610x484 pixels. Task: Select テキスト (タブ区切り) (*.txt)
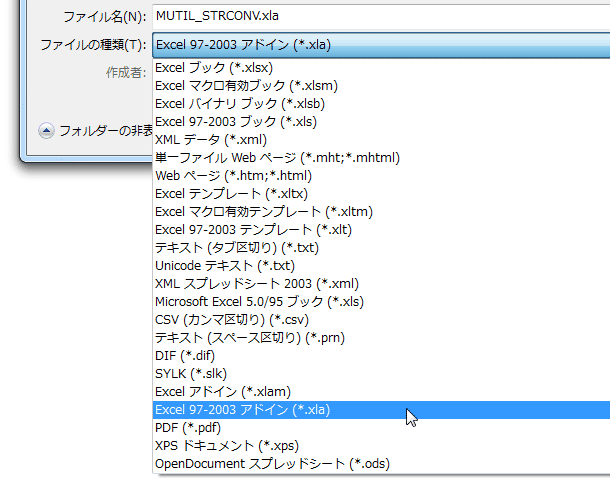coord(381,248)
